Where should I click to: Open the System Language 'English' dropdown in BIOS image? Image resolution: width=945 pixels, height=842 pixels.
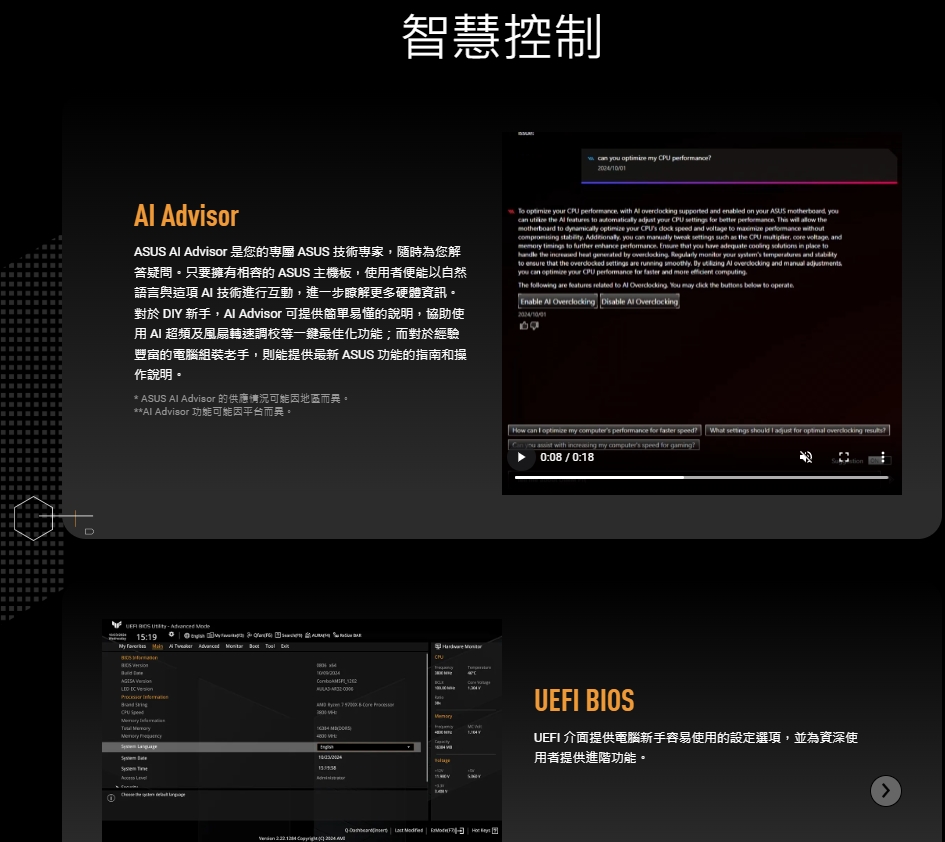point(365,747)
